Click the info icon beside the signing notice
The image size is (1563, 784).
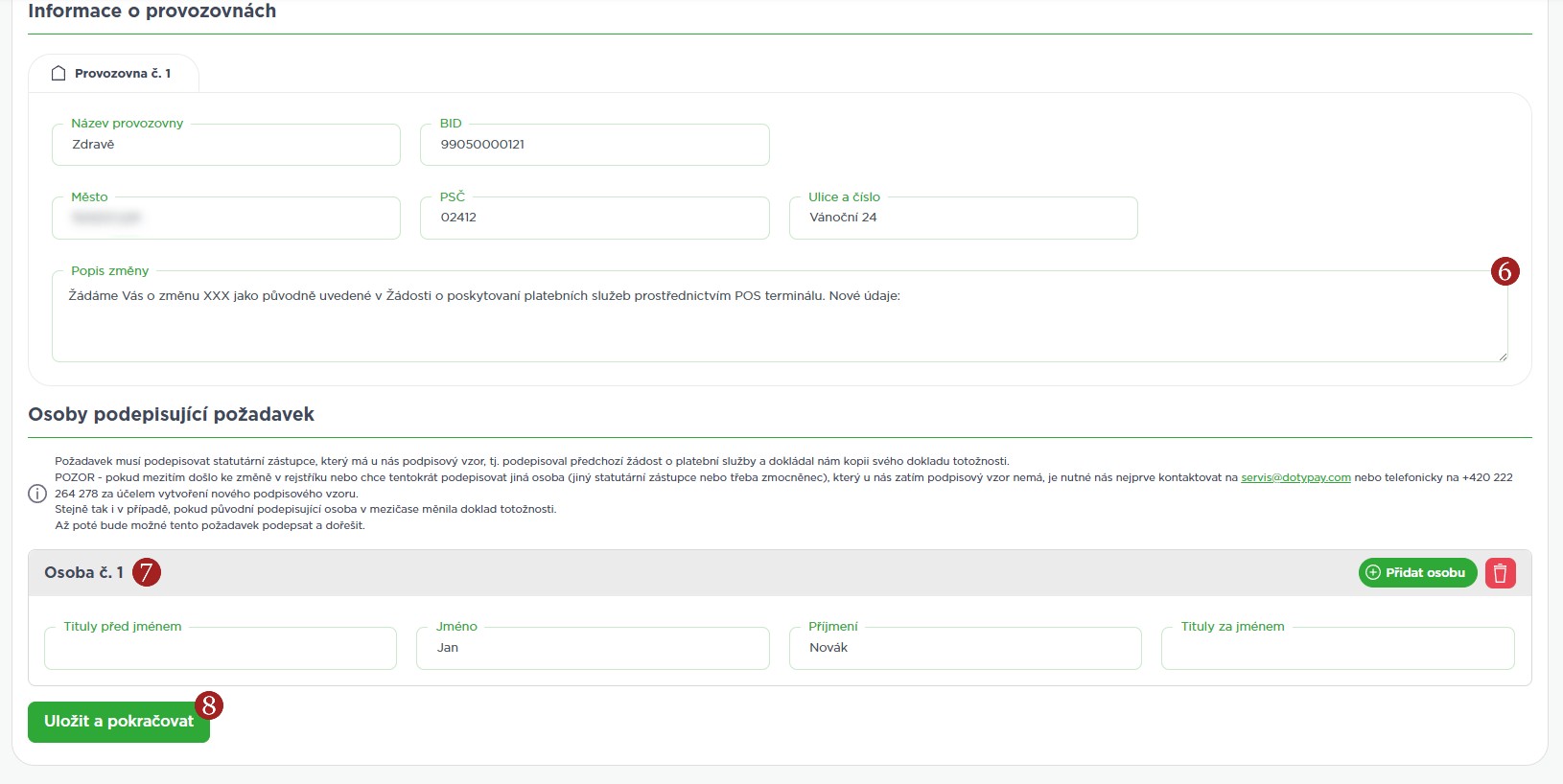37,494
